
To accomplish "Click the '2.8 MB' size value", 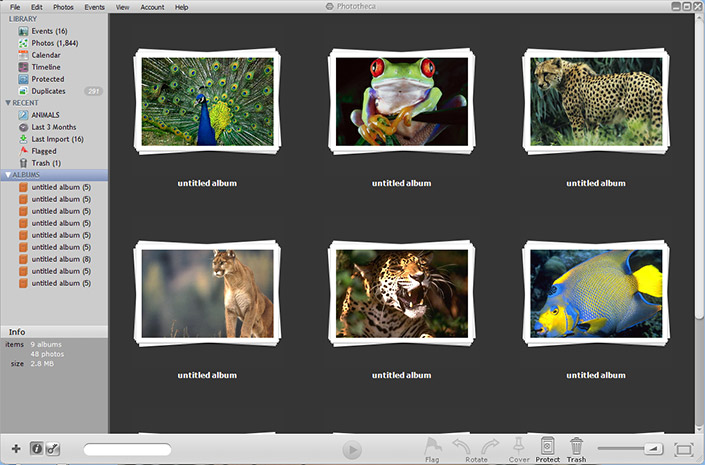I will pos(42,363).
